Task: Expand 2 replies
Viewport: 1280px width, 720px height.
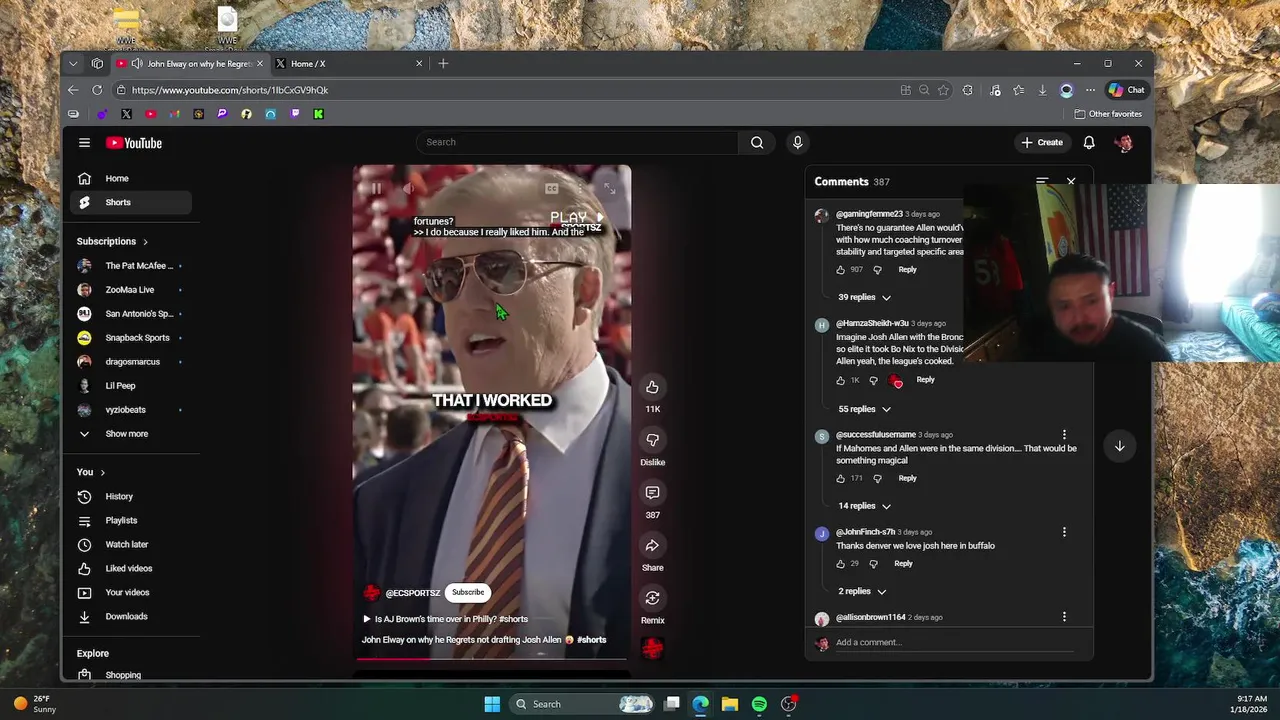Action: click(x=862, y=591)
